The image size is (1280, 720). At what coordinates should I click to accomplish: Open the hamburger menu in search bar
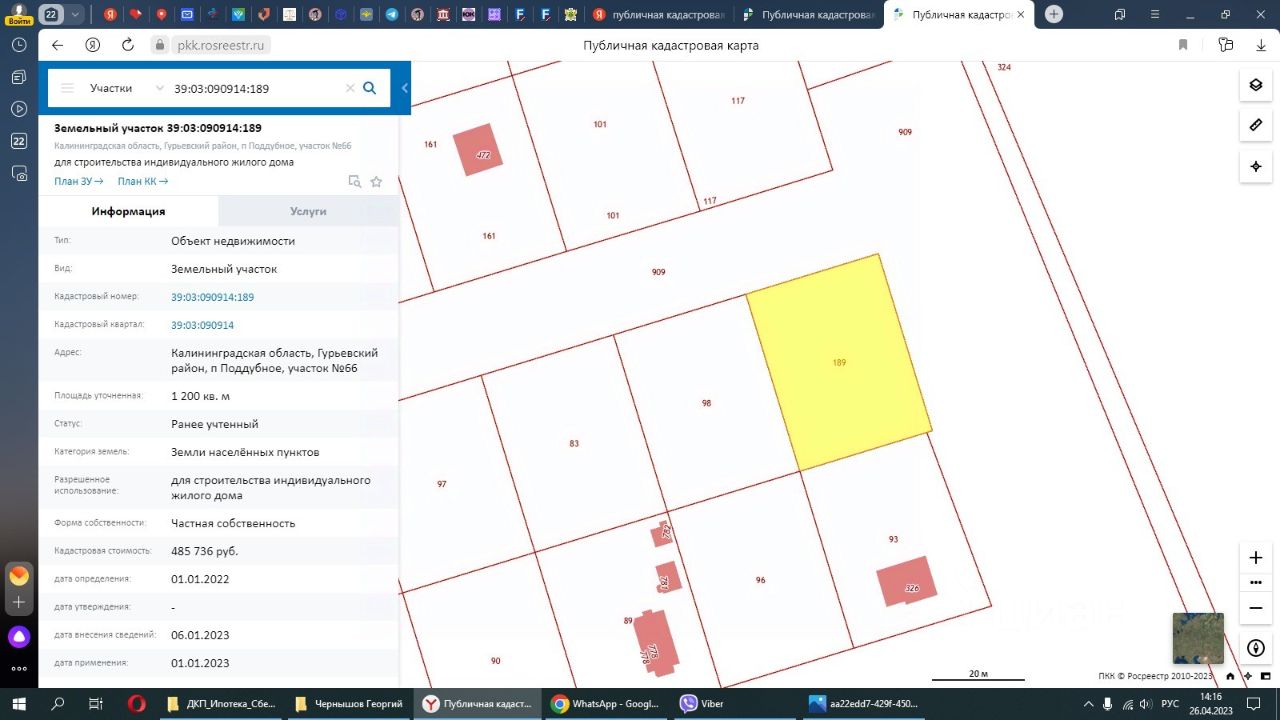67,88
